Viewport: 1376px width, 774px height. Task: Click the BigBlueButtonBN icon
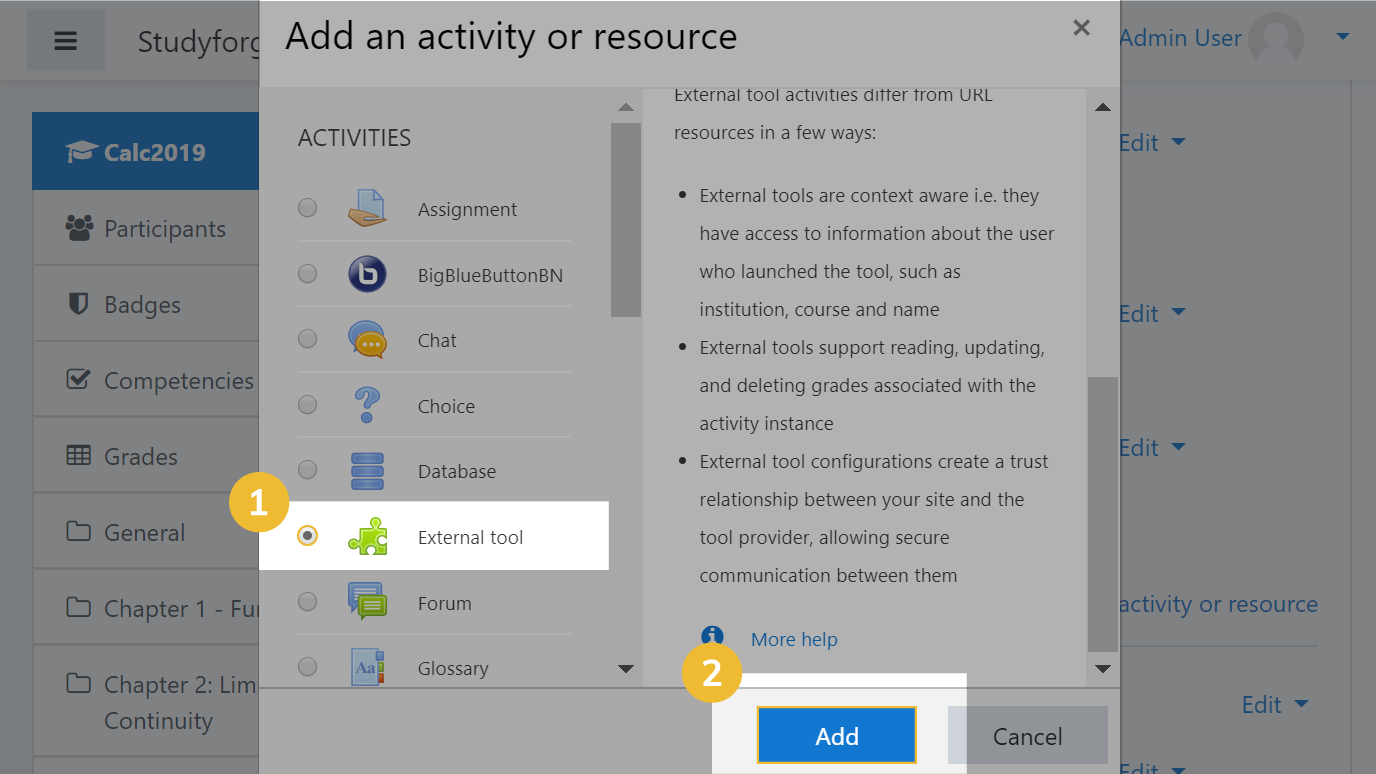point(366,274)
